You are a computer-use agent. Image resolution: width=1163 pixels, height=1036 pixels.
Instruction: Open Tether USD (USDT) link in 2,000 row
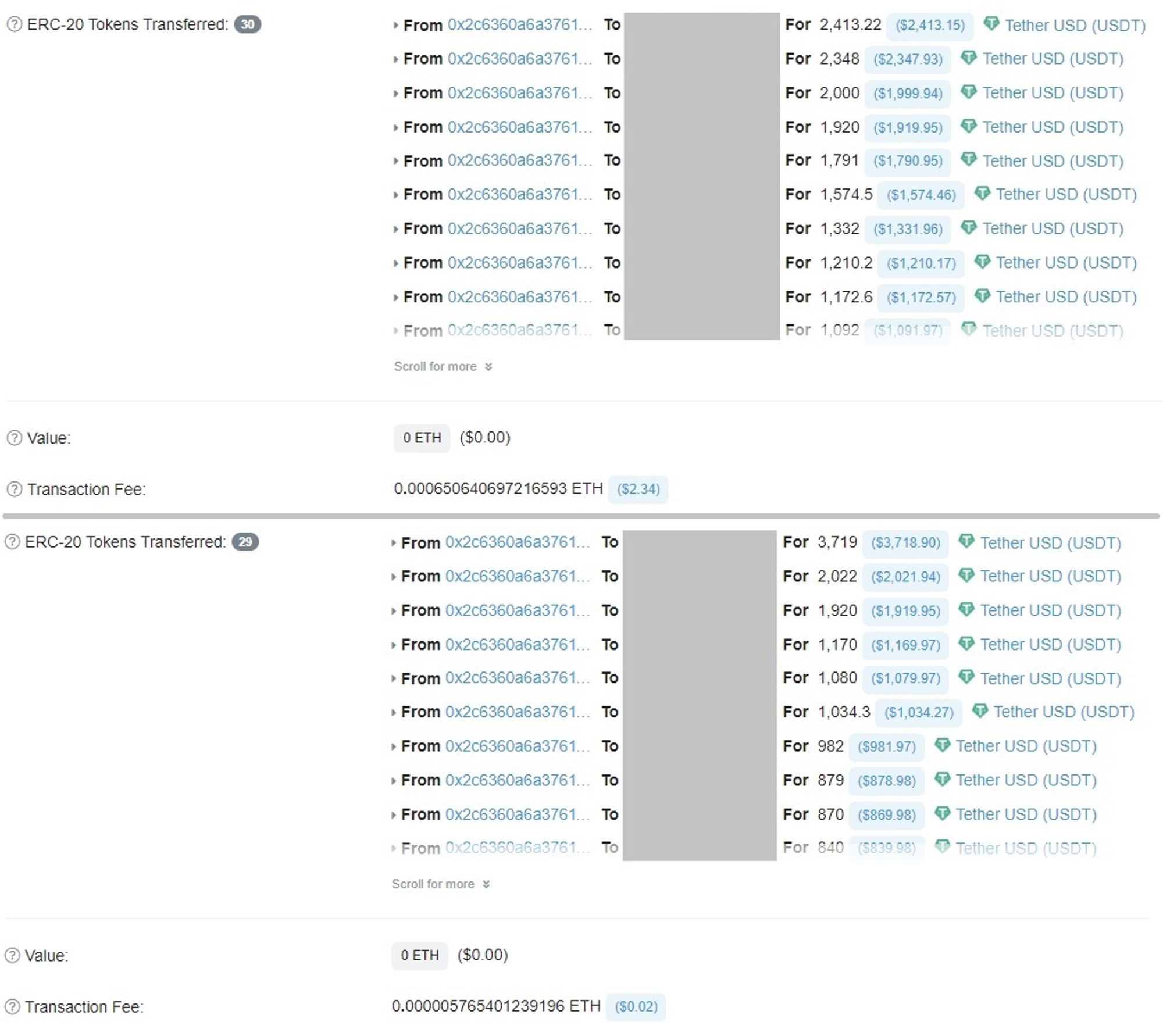pyautogui.click(x=1053, y=93)
